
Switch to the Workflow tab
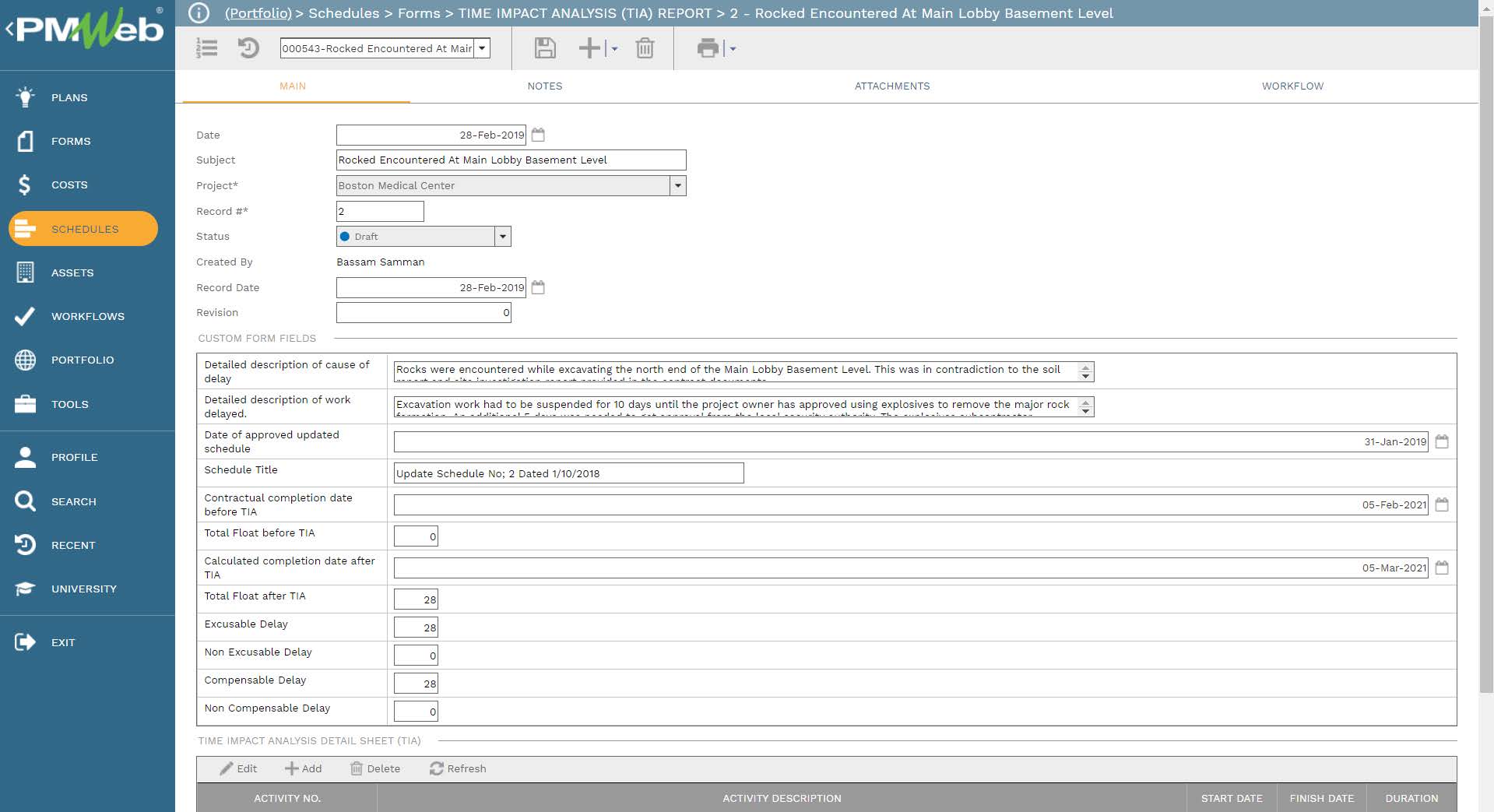click(1292, 86)
